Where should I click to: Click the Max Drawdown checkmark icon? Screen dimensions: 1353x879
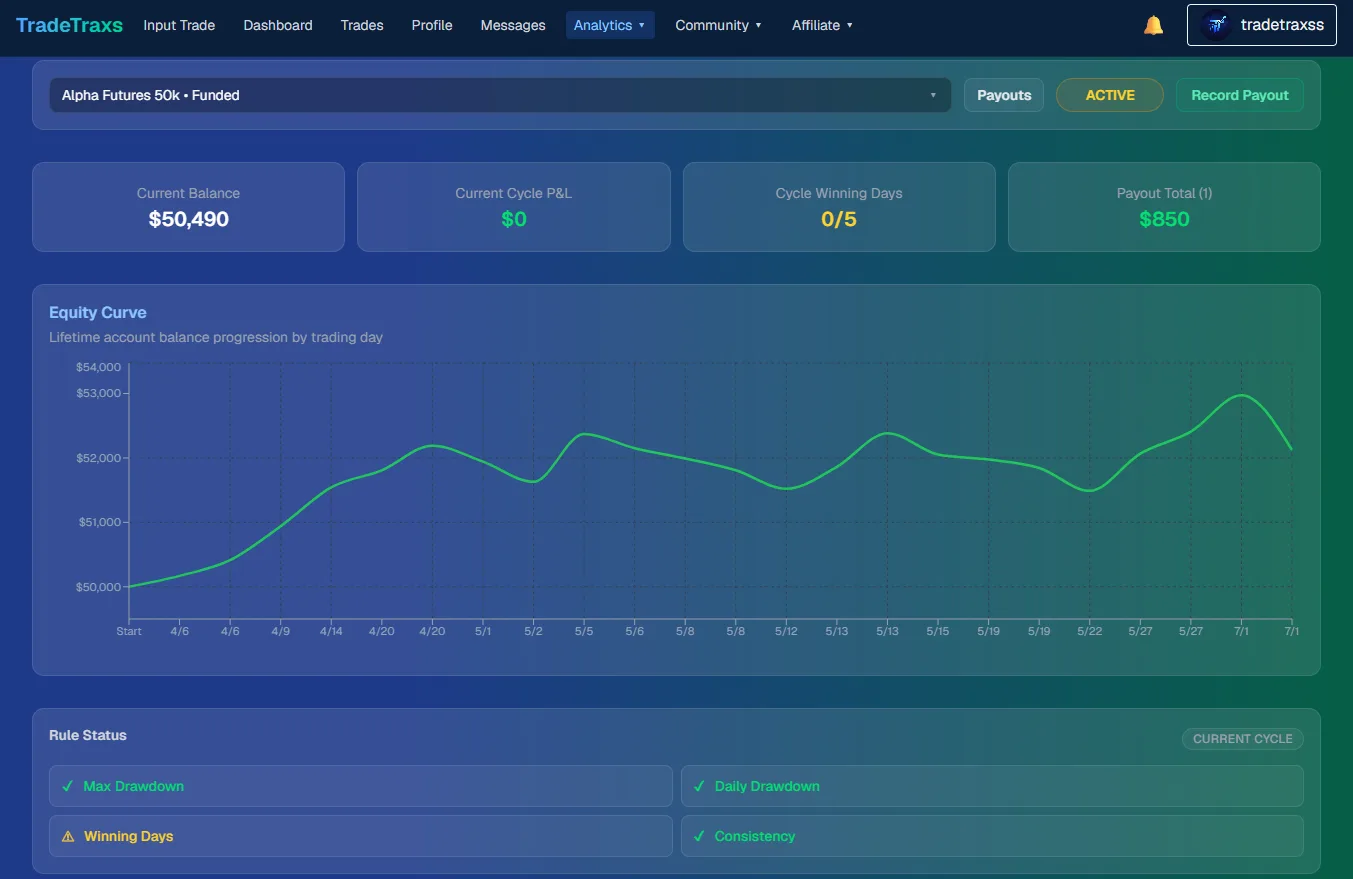[x=67, y=786]
